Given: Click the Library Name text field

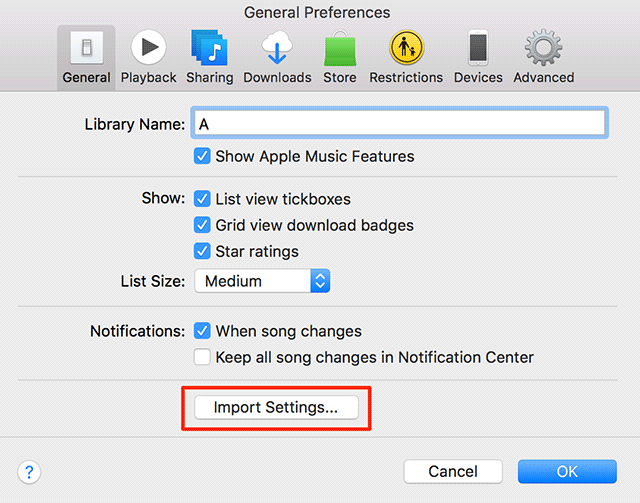Looking at the screenshot, I should pyautogui.click(x=400, y=123).
